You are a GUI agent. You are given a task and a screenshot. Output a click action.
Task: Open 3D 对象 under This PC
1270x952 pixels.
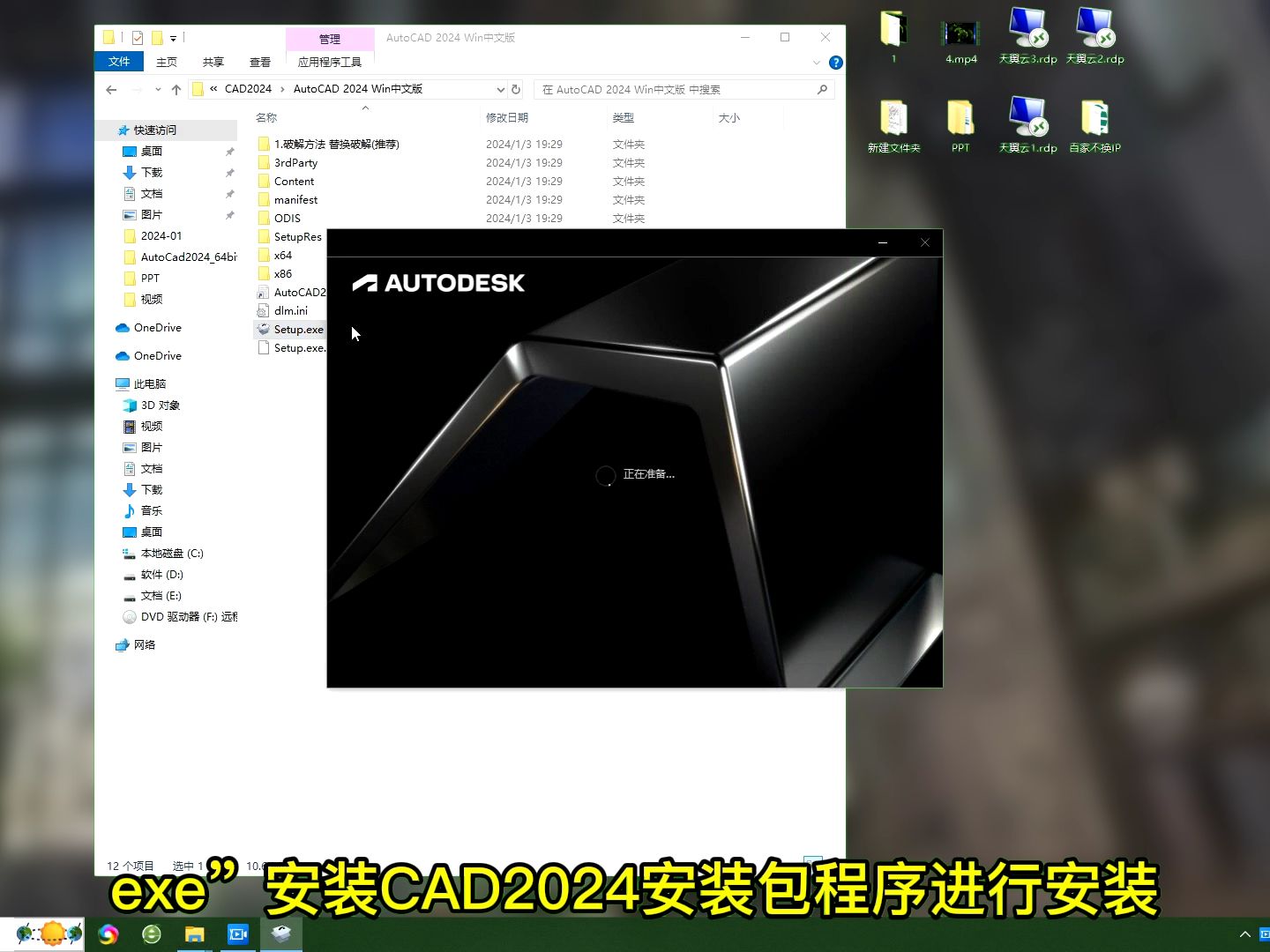[x=160, y=405]
